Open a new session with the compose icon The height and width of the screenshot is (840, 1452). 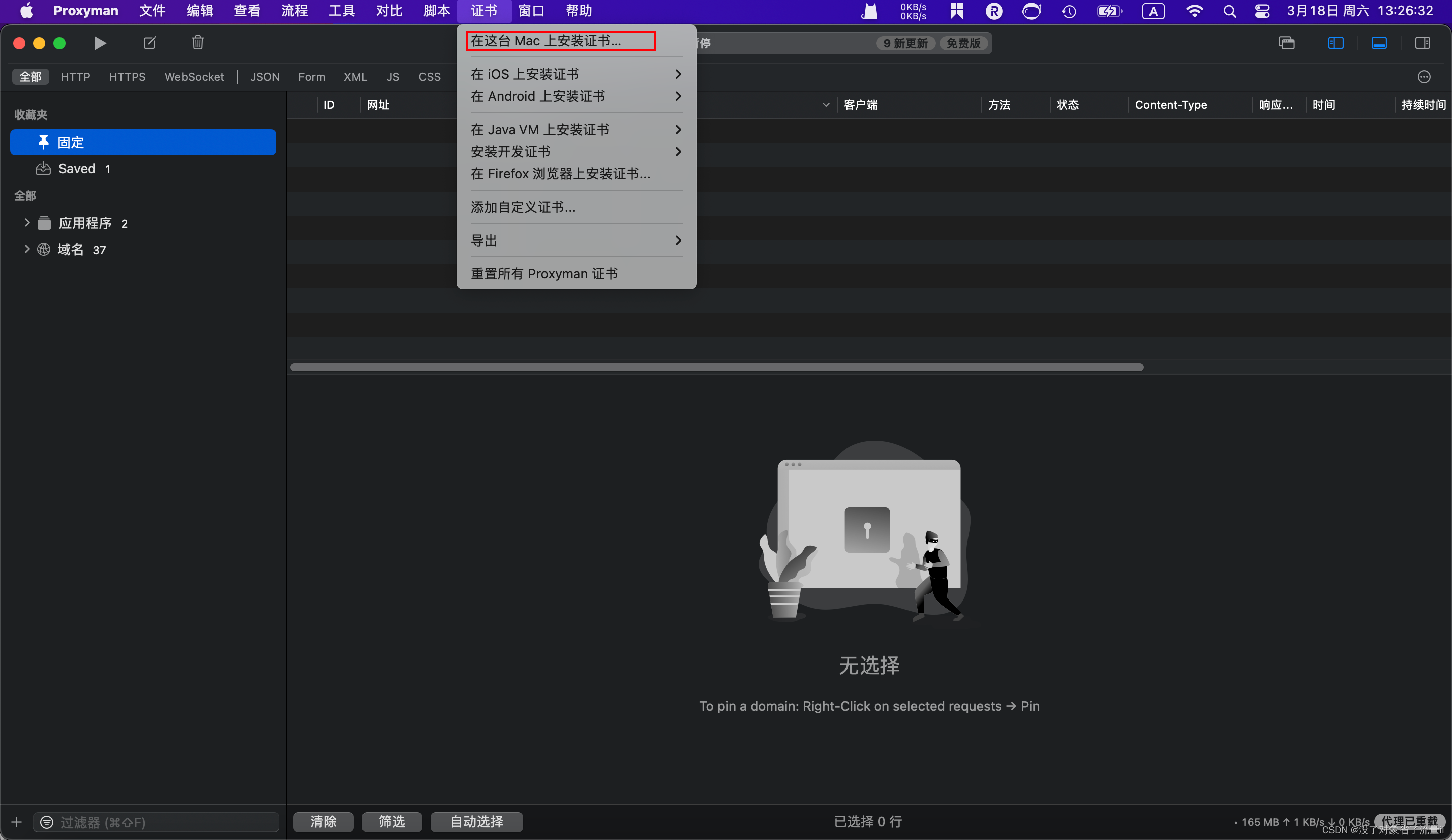click(149, 43)
